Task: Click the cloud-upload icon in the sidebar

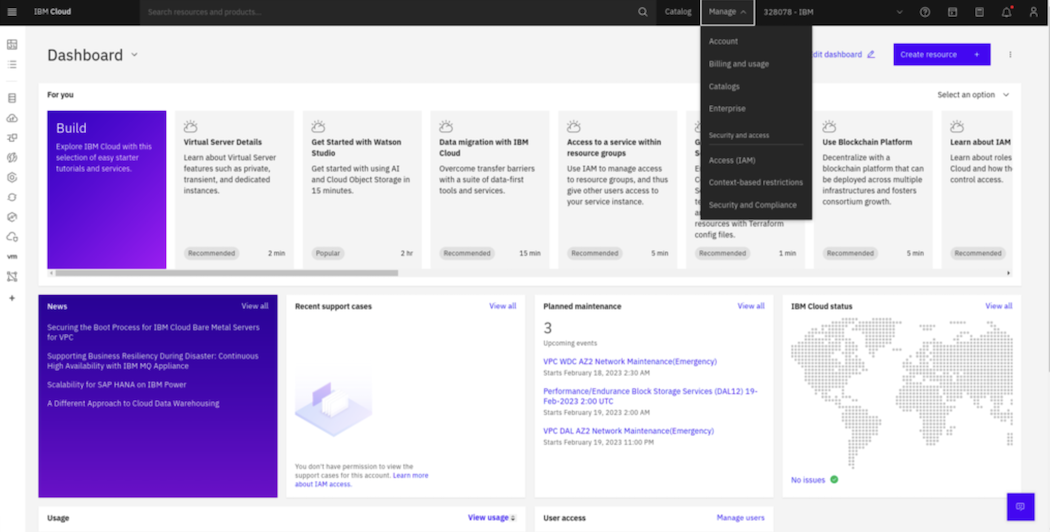Action: pos(12,118)
